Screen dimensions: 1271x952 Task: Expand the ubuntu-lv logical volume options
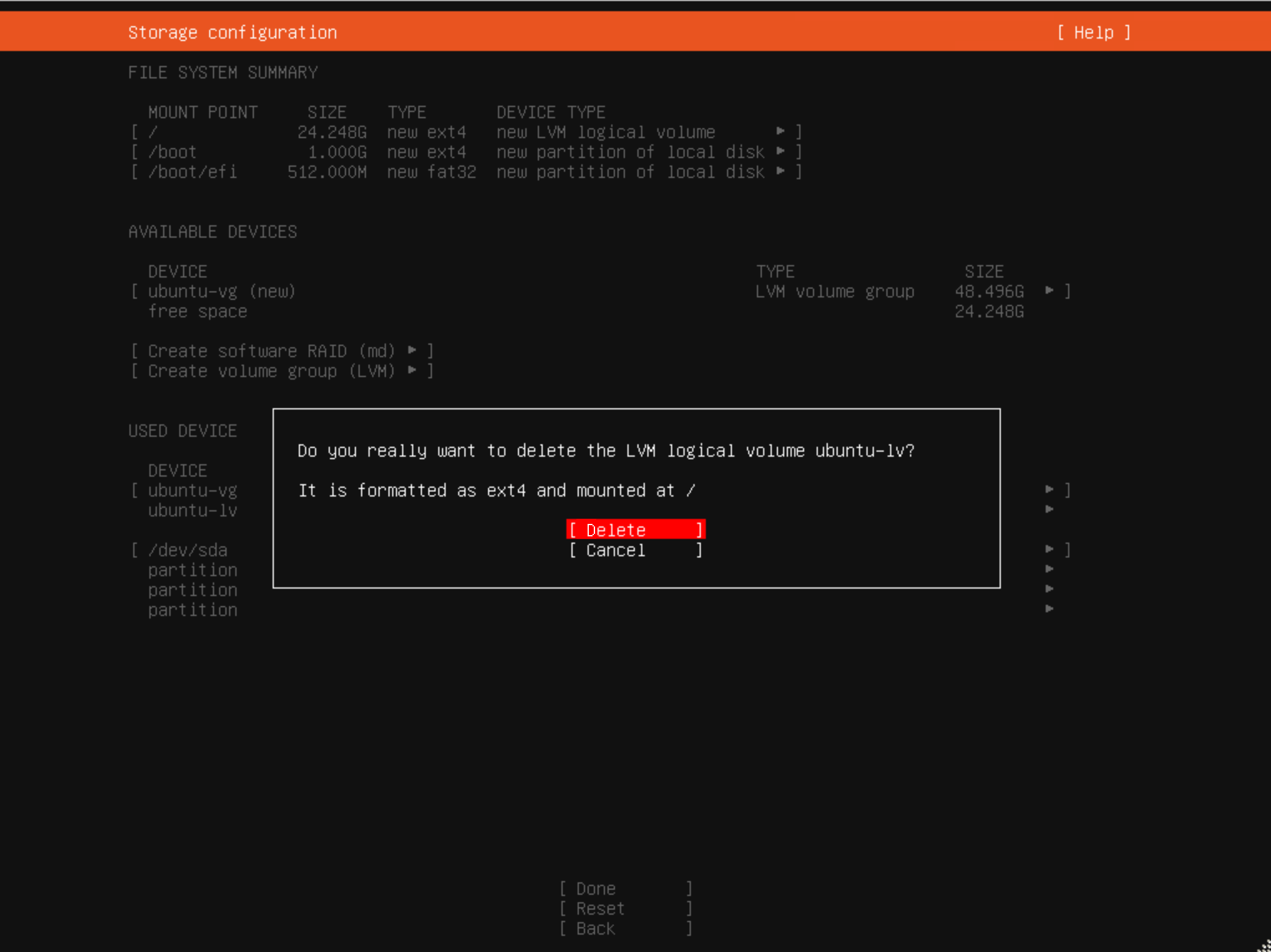pyautogui.click(x=1050, y=510)
